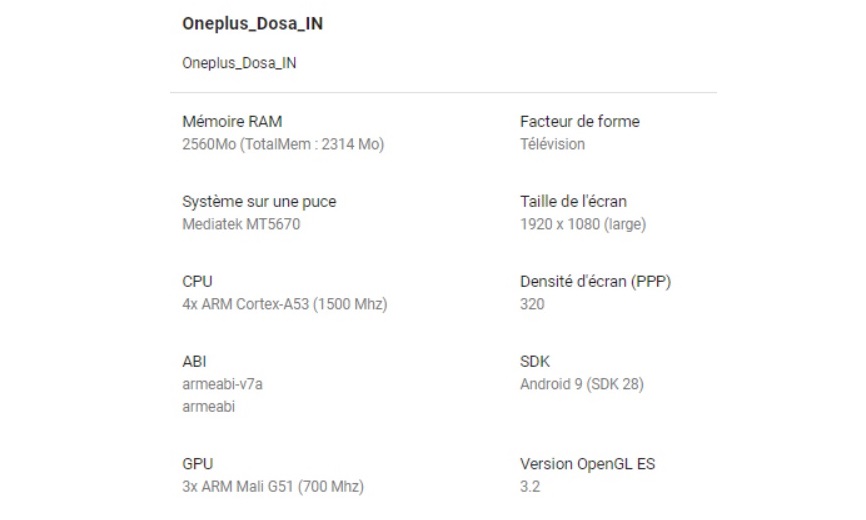866x520 pixels.
Task: Click the Android 9 (SDK 28) value
Action: coord(582,384)
